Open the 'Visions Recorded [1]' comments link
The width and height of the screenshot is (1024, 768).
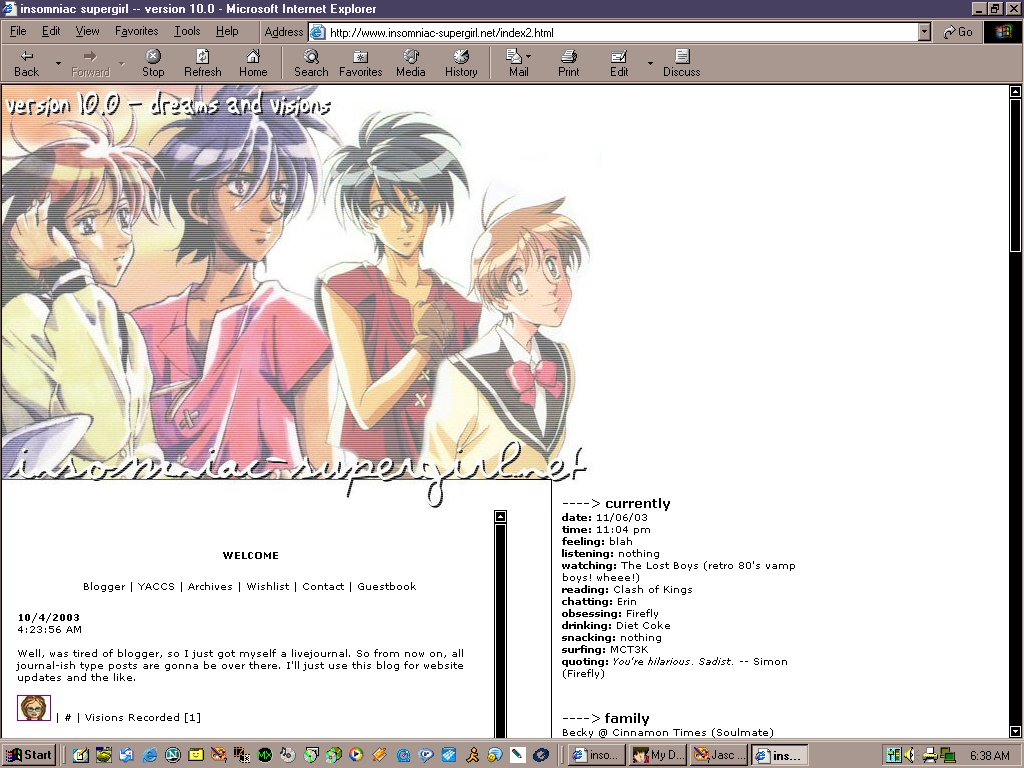point(142,717)
